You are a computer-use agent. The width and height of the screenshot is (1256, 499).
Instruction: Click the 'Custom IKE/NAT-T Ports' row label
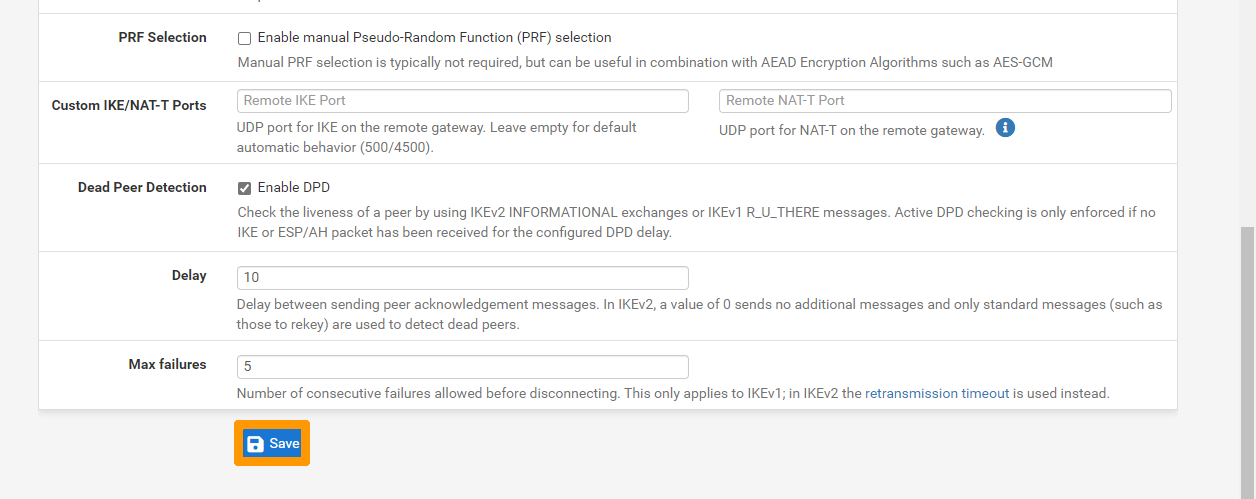(129, 105)
